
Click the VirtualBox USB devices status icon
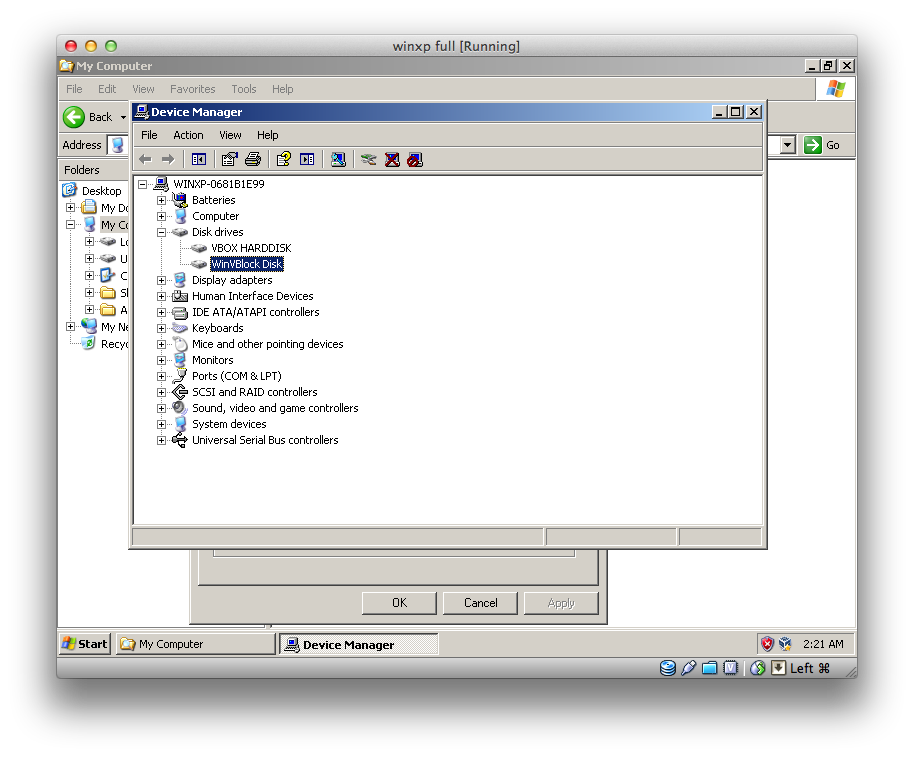(688, 668)
